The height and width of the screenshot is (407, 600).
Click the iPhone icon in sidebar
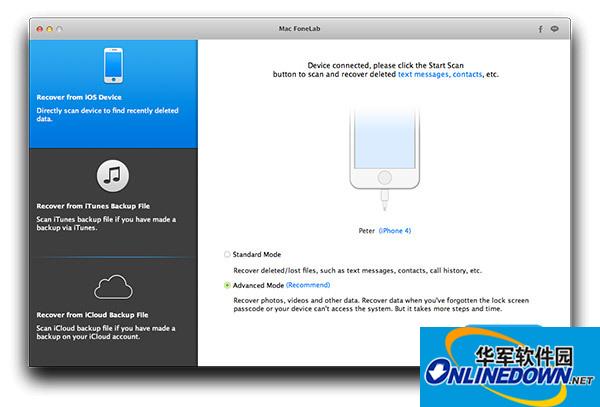coord(113,65)
